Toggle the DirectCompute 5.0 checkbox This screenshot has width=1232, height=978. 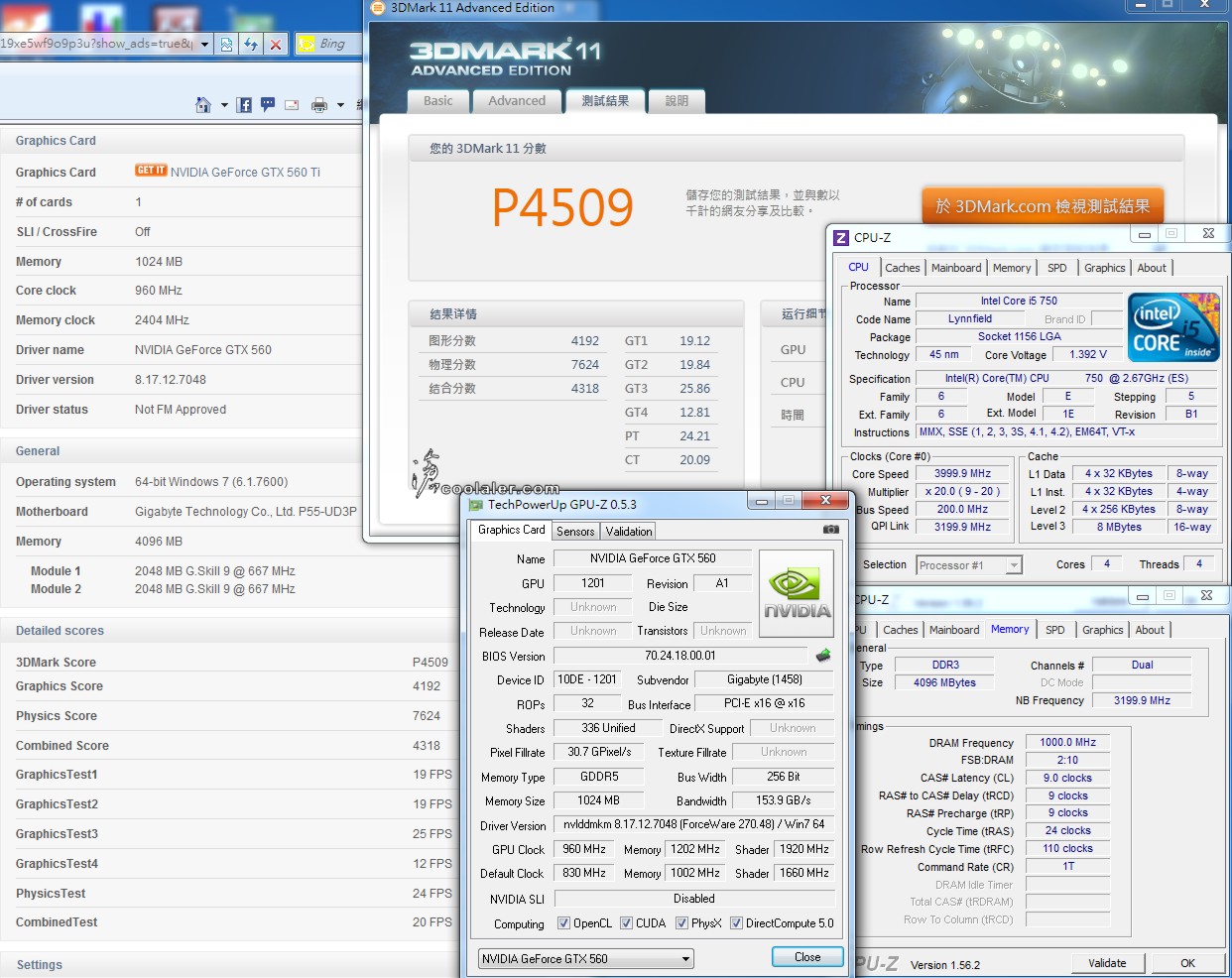coord(736,923)
